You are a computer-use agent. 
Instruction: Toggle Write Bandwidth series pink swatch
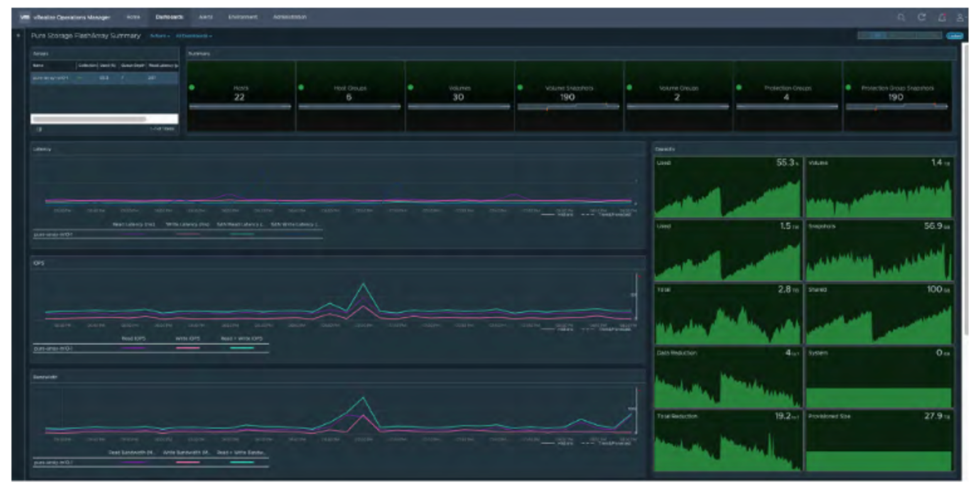click(188, 463)
